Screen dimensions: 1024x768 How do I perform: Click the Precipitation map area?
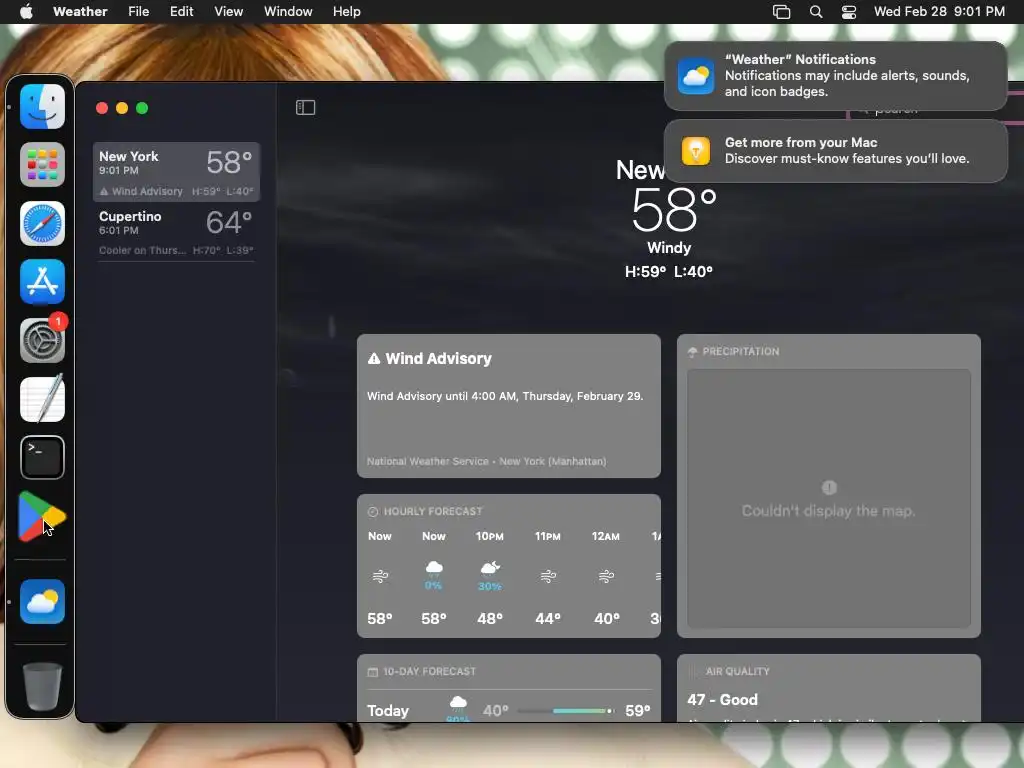click(829, 499)
